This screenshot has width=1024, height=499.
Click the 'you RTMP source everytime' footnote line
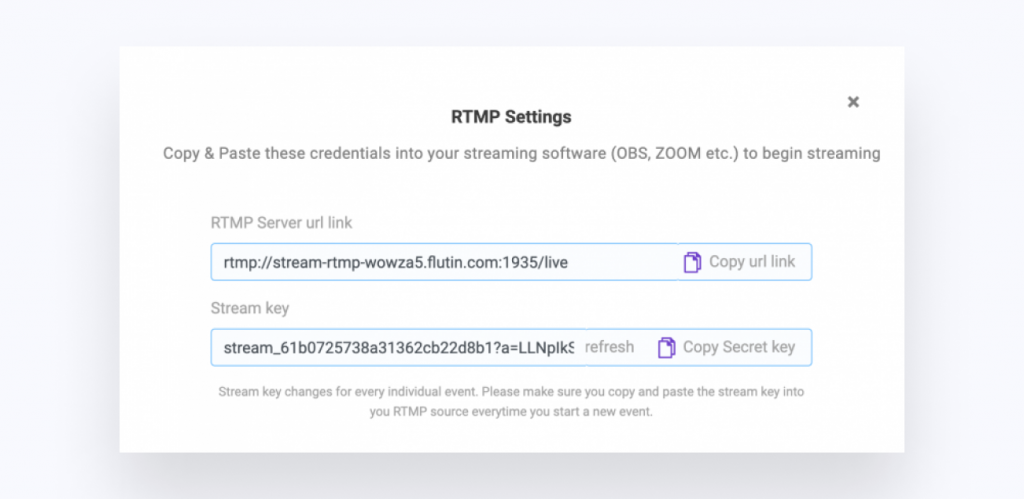point(511,413)
